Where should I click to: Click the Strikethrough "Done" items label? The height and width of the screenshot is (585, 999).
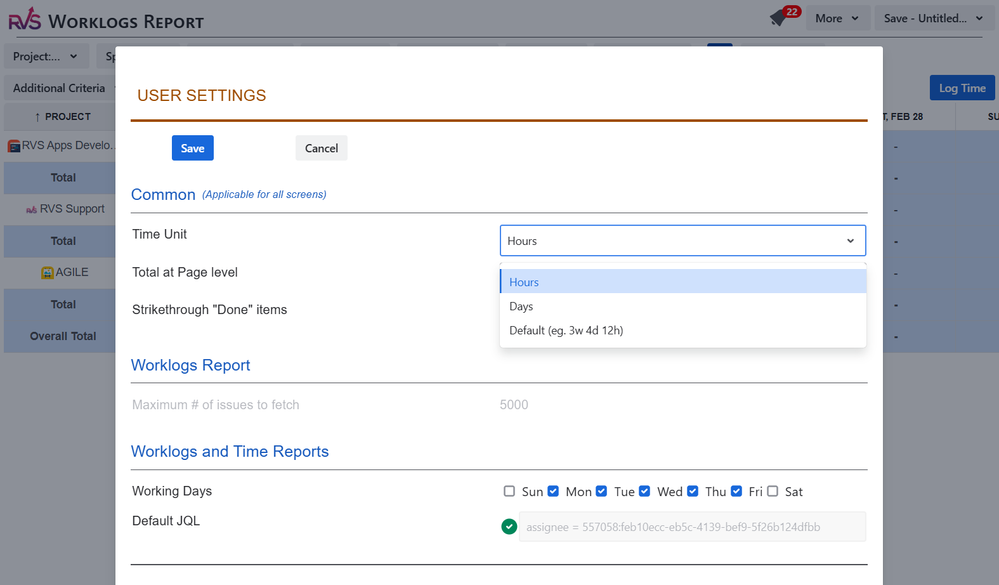tap(210, 310)
